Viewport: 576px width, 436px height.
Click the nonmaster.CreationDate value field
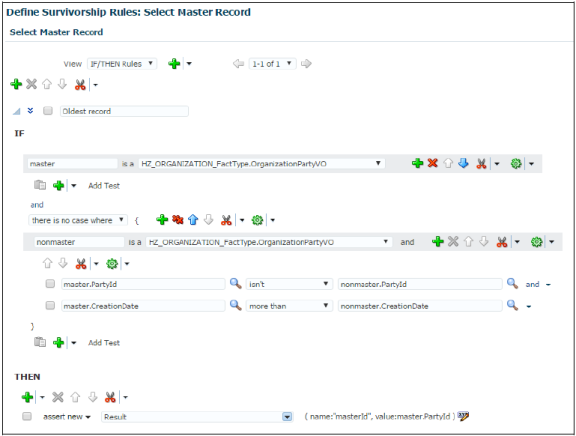click(x=420, y=306)
